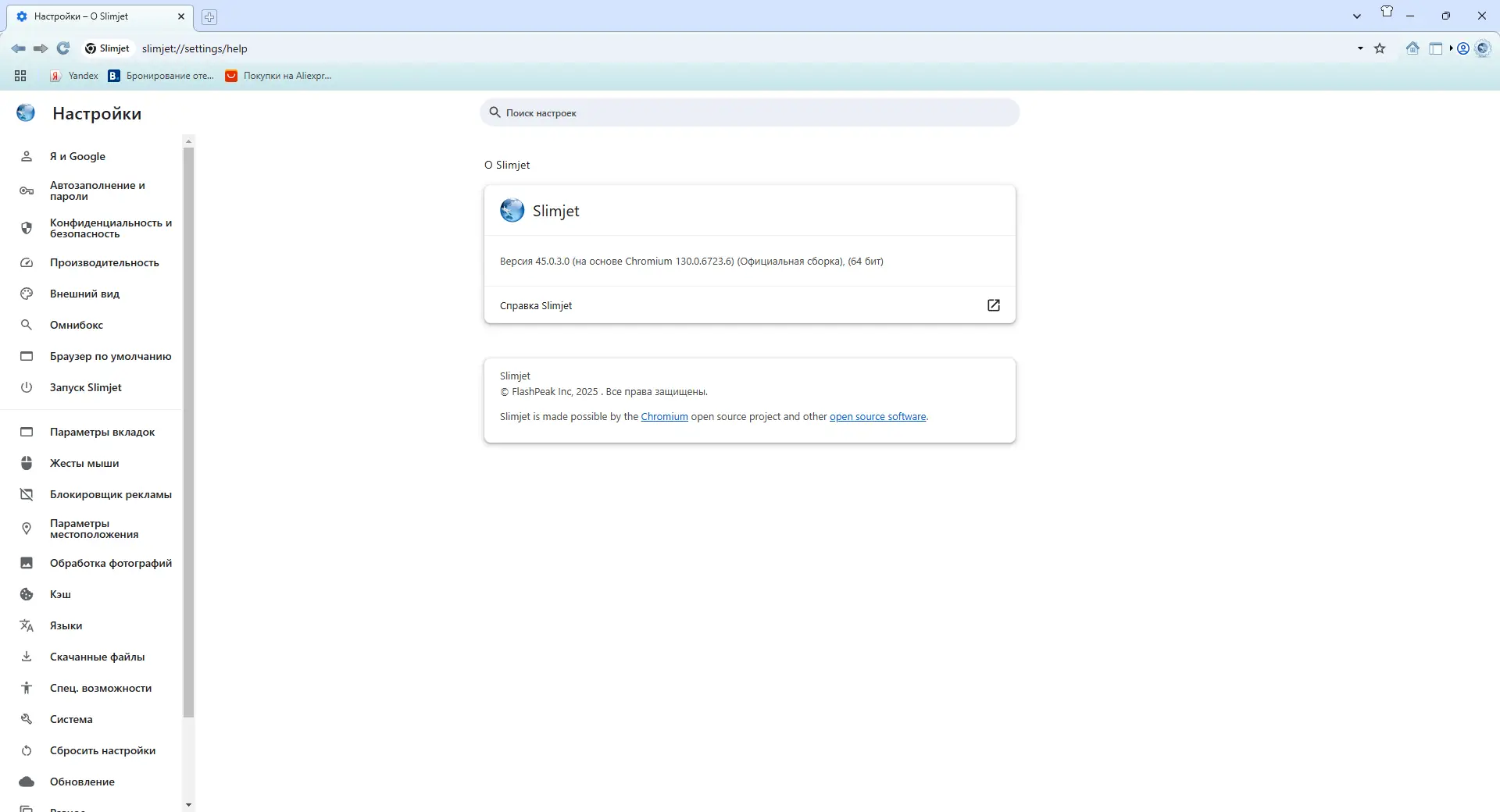Go back using the back arrow
Image resolution: width=1500 pixels, height=812 pixels.
pos(18,48)
